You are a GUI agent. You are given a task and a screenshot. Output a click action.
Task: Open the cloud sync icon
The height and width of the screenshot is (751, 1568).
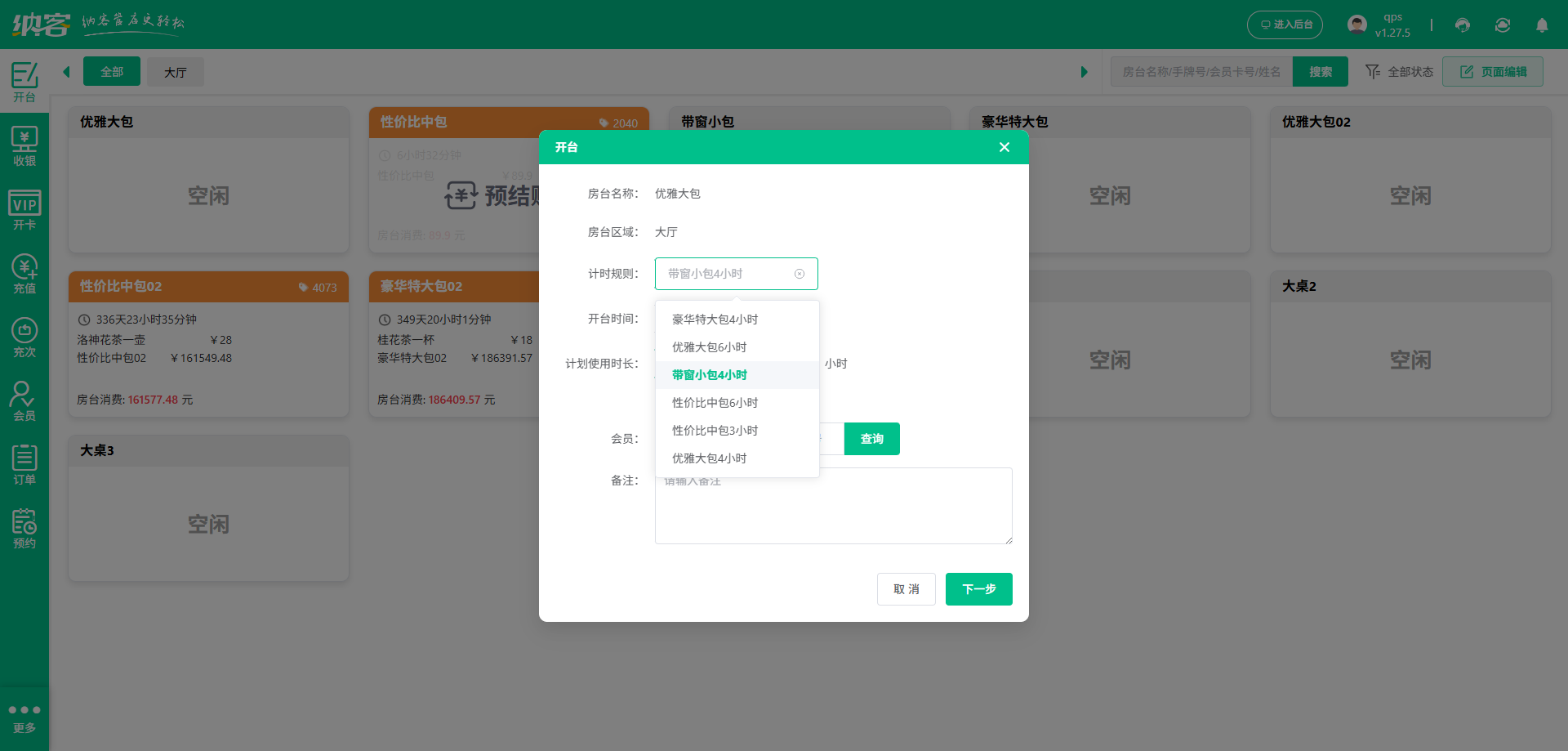coord(1503,25)
